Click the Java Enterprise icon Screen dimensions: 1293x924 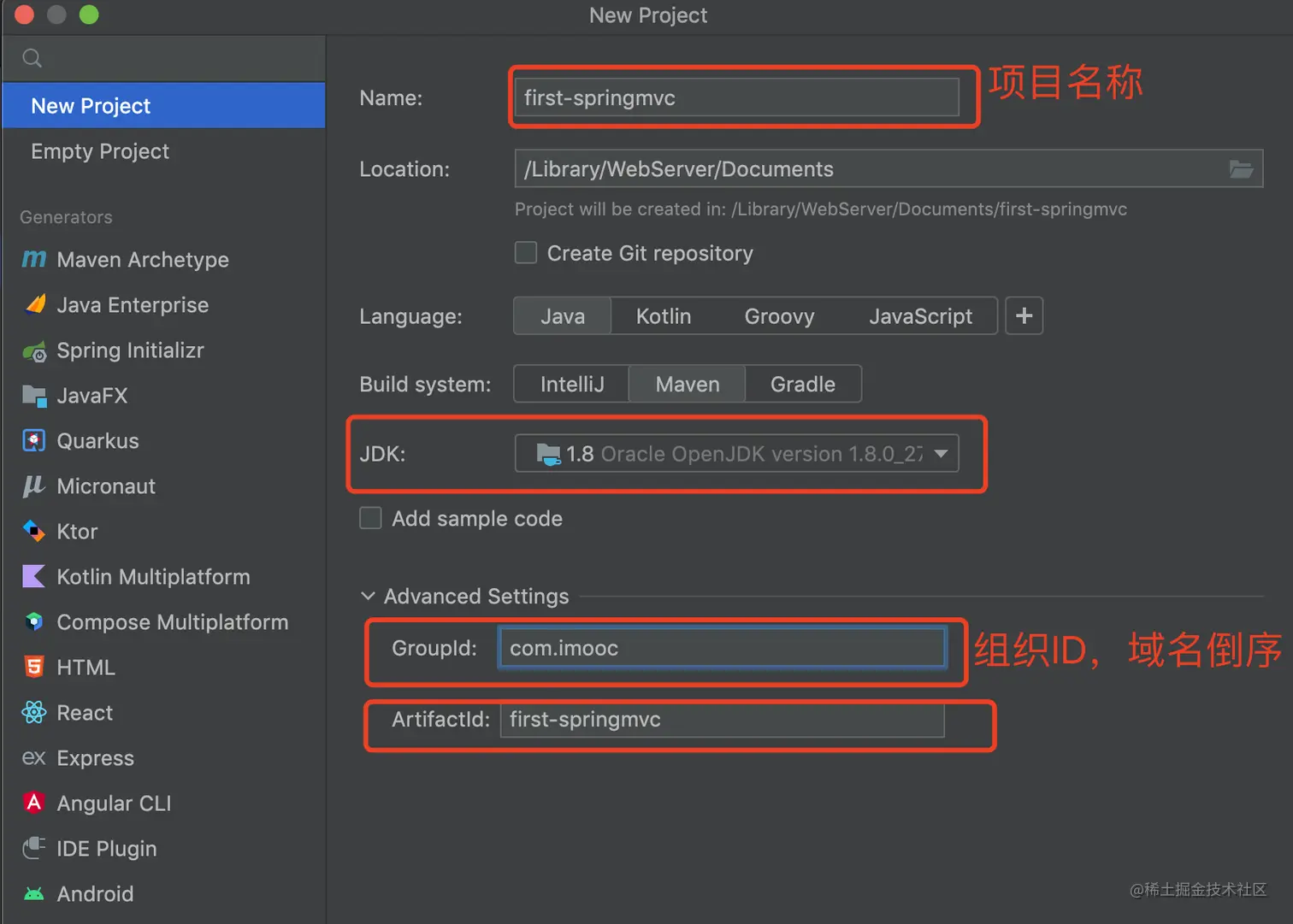tap(34, 304)
